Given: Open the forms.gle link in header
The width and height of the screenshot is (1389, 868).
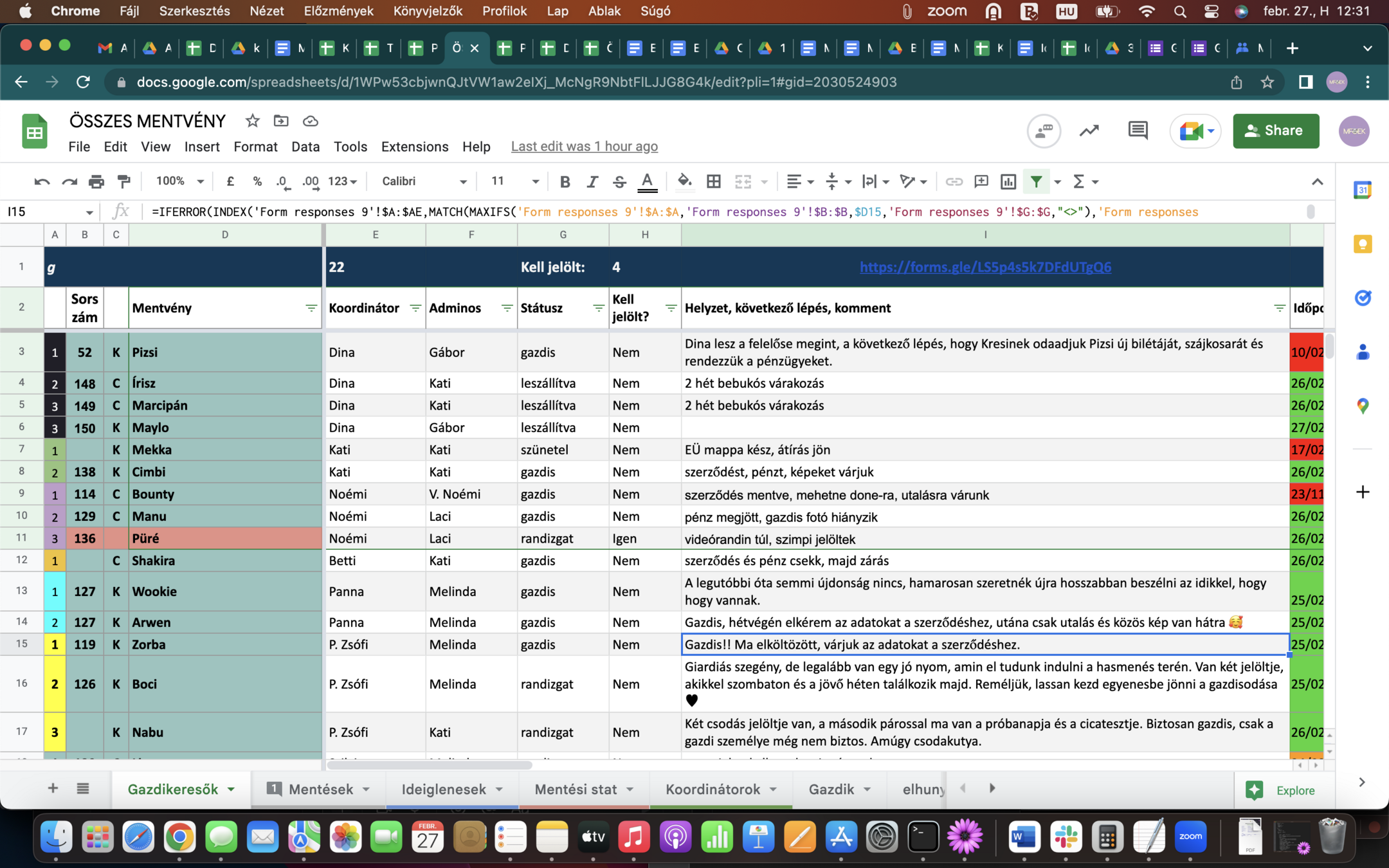Looking at the screenshot, I should pos(985,267).
